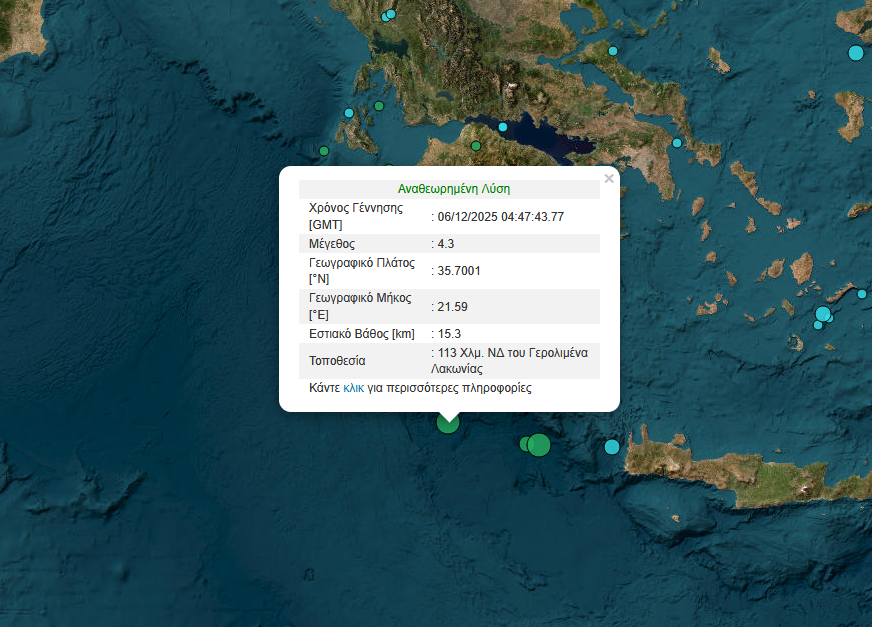Click the paired cyan markers in northwestern Greece
This screenshot has height=627, width=872.
[x=388, y=15]
